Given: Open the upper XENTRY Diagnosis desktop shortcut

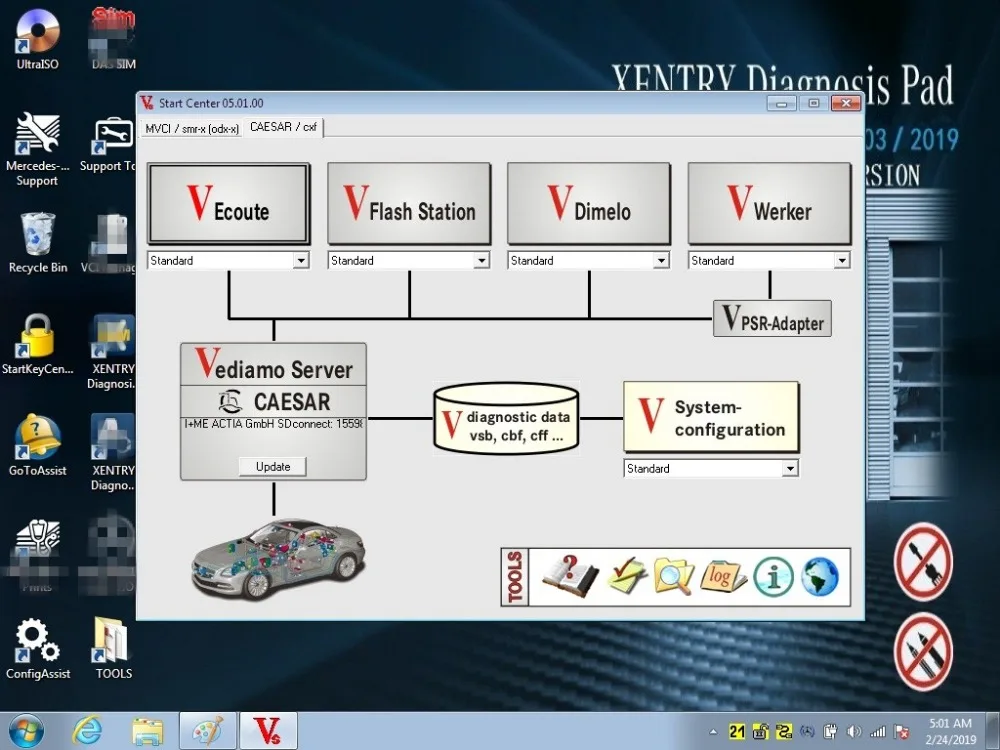Looking at the screenshot, I should 112,352.
